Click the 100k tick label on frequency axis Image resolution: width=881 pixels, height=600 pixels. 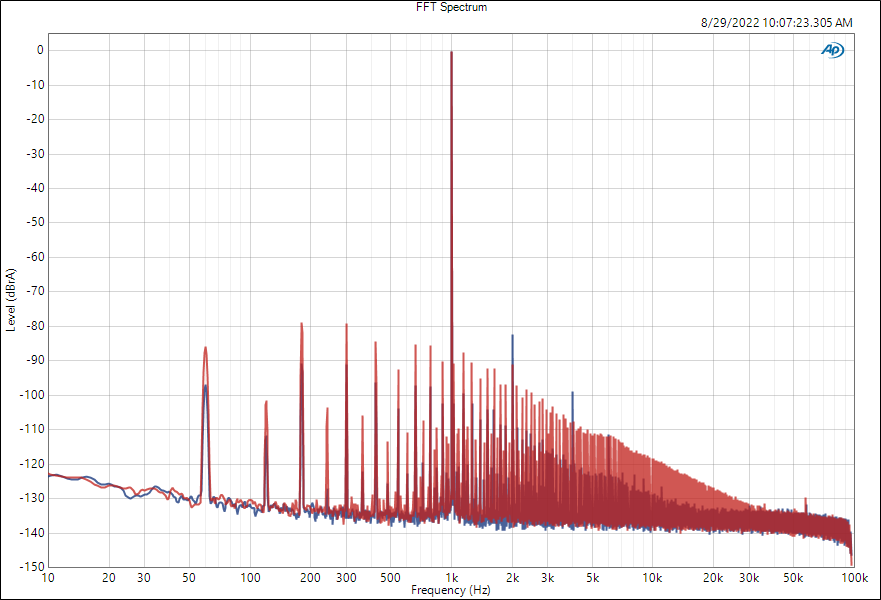[x=852, y=578]
